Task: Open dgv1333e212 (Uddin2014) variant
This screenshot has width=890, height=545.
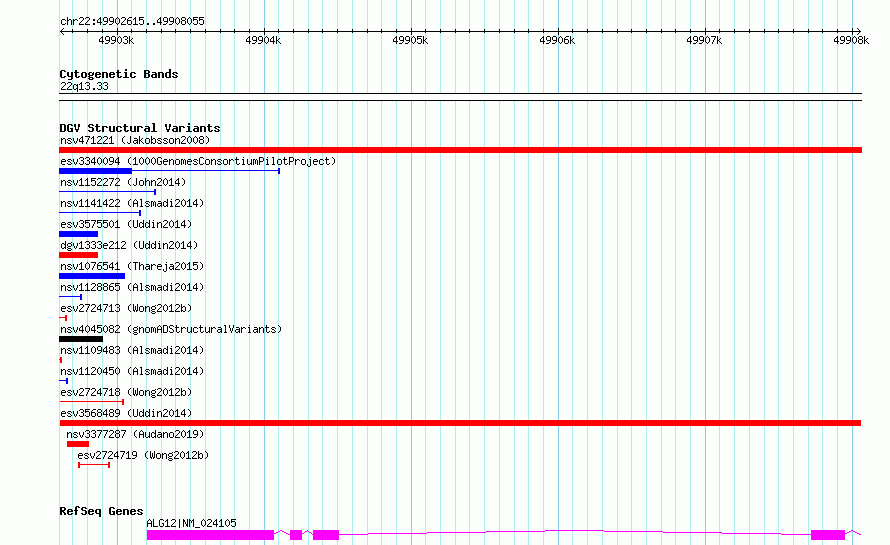Action: click(129, 245)
